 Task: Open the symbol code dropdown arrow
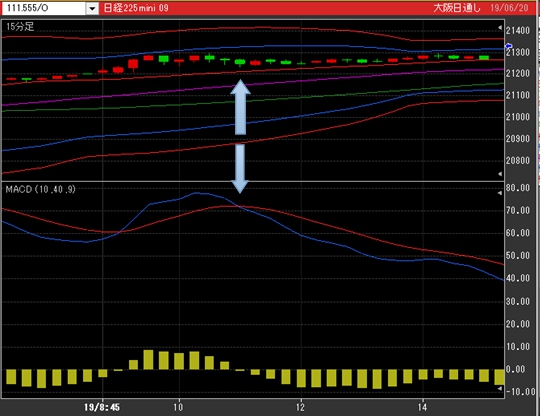[x=92, y=8]
